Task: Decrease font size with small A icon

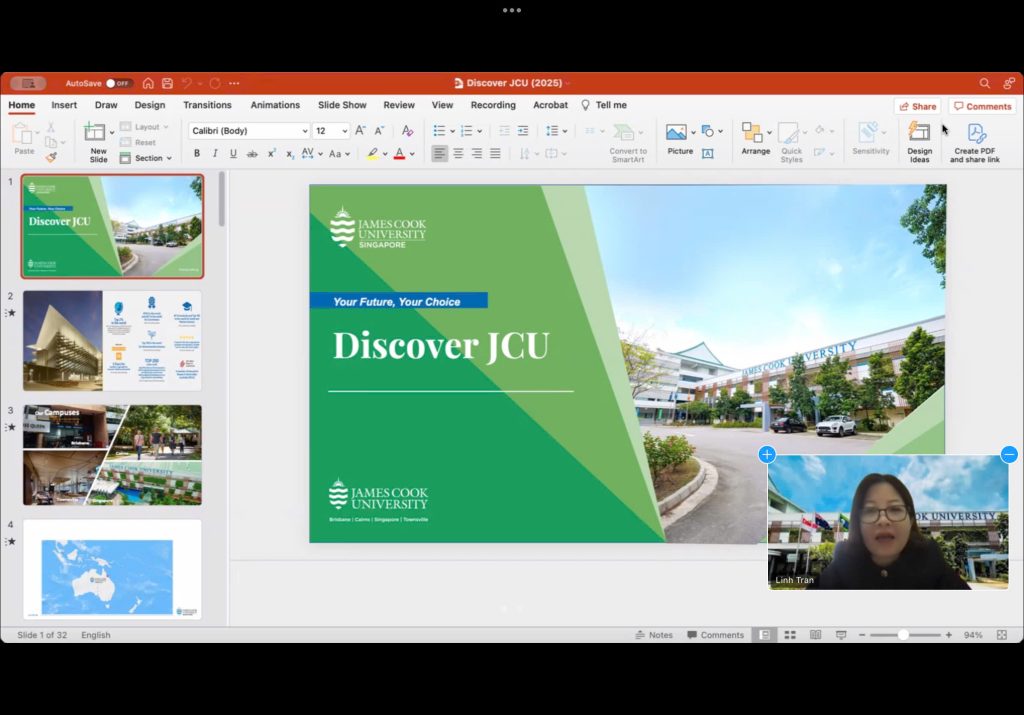Action: (x=379, y=131)
